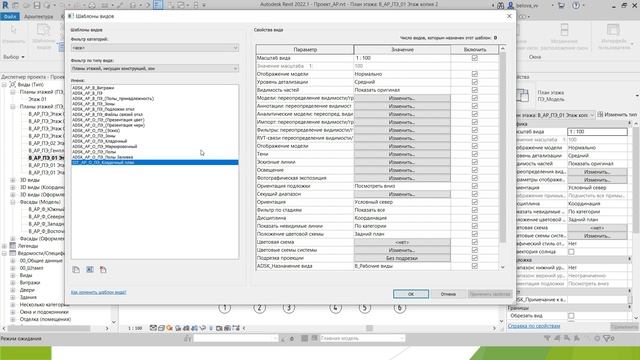The image size is (640, 360).
Task: Uncheck Include for Секущий диапазон
Action: point(474,194)
